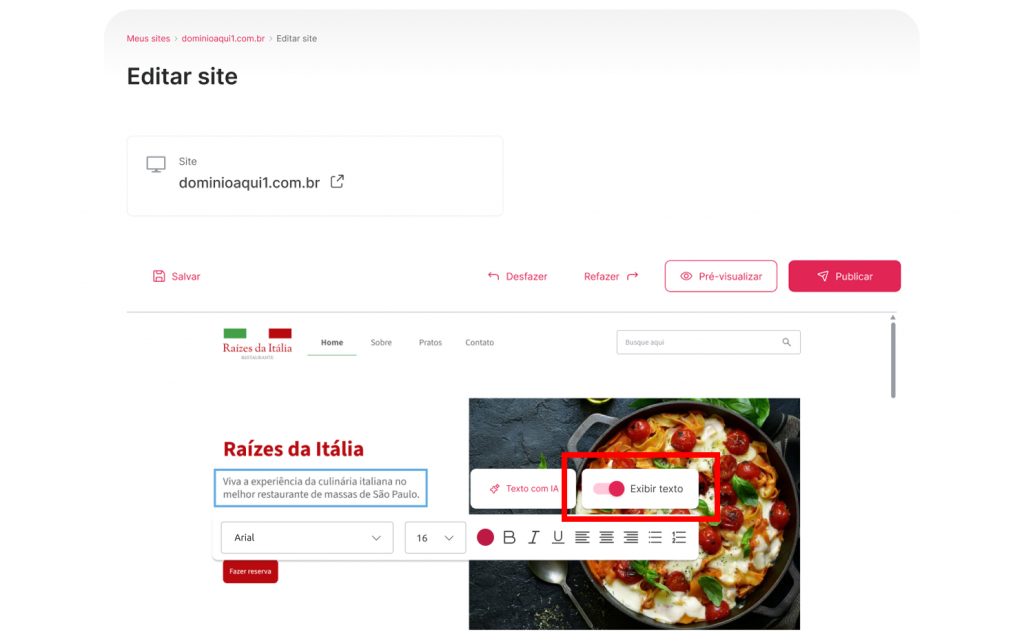Image resolution: width=1024 pixels, height=639 pixels.
Task: Select the Contato navigation item
Action: [479, 342]
